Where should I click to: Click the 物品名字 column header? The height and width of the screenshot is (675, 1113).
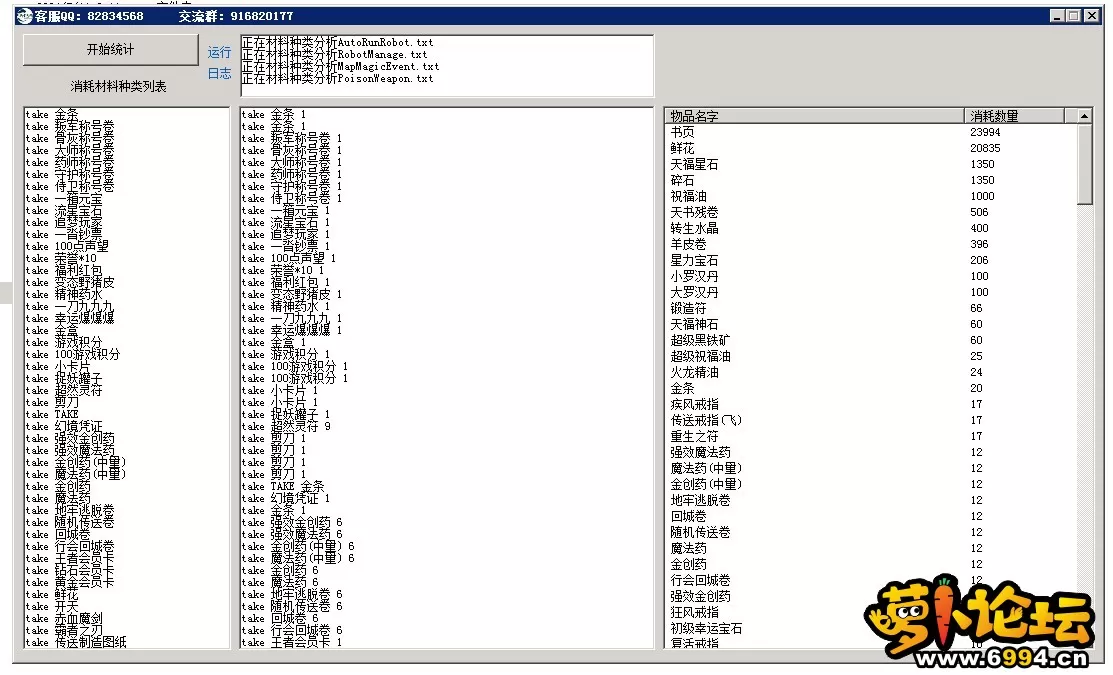coord(814,116)
